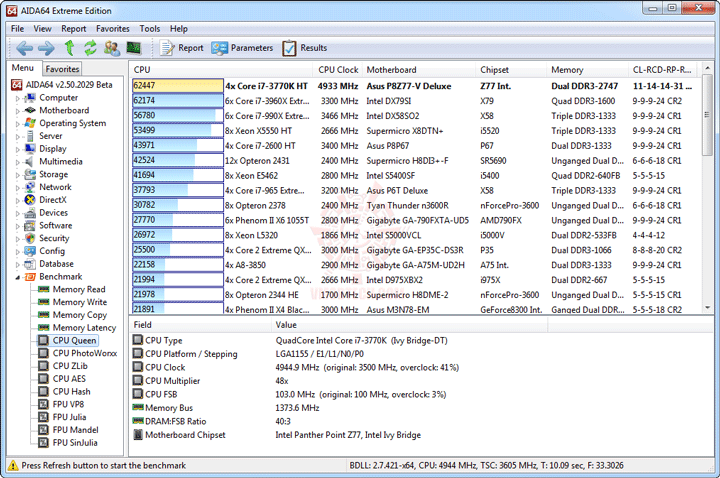
Task: Sort results by CPU Clock column header
Action: (338, 70)
